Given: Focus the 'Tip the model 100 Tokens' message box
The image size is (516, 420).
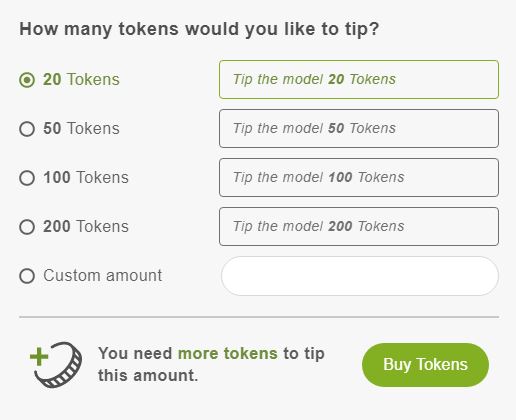Looking at the screenshot, I should (x=359, y=177).
